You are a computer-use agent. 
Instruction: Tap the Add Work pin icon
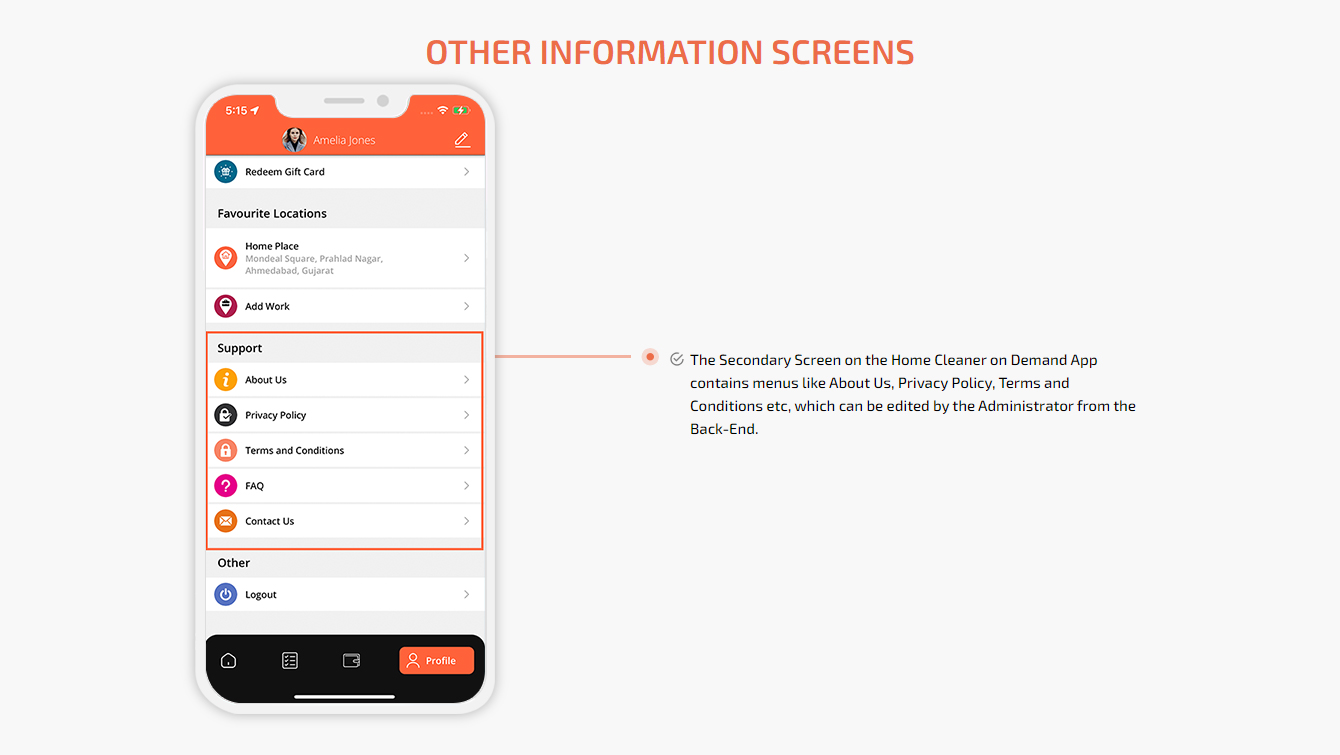(x=226, y=306)
